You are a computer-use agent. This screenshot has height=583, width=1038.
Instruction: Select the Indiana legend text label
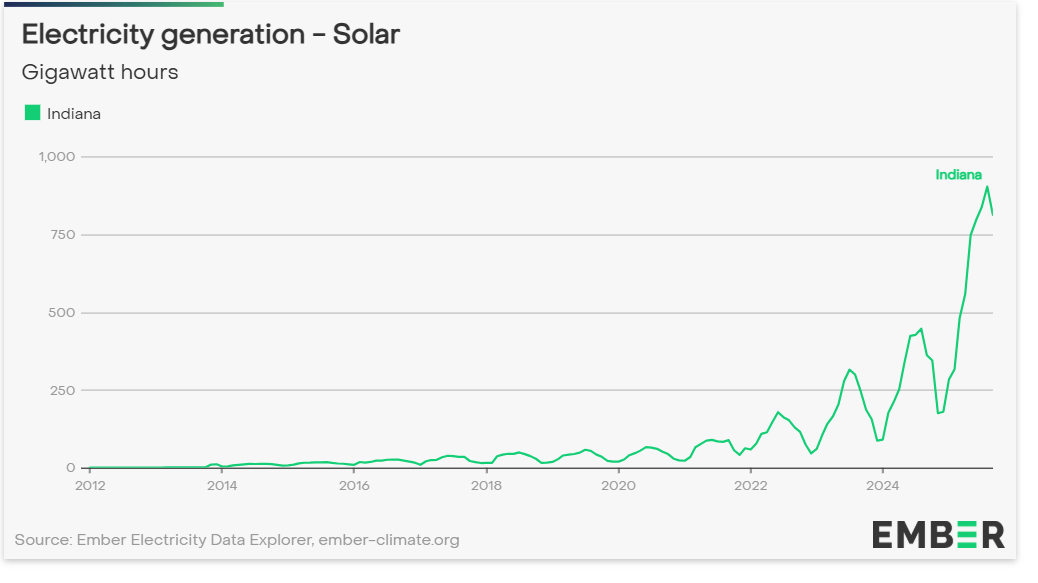[74, 114]
